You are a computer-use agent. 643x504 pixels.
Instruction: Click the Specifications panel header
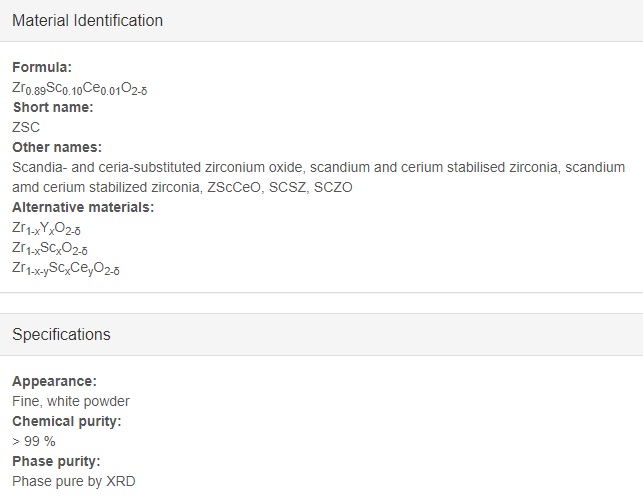(x=322, y=335)
